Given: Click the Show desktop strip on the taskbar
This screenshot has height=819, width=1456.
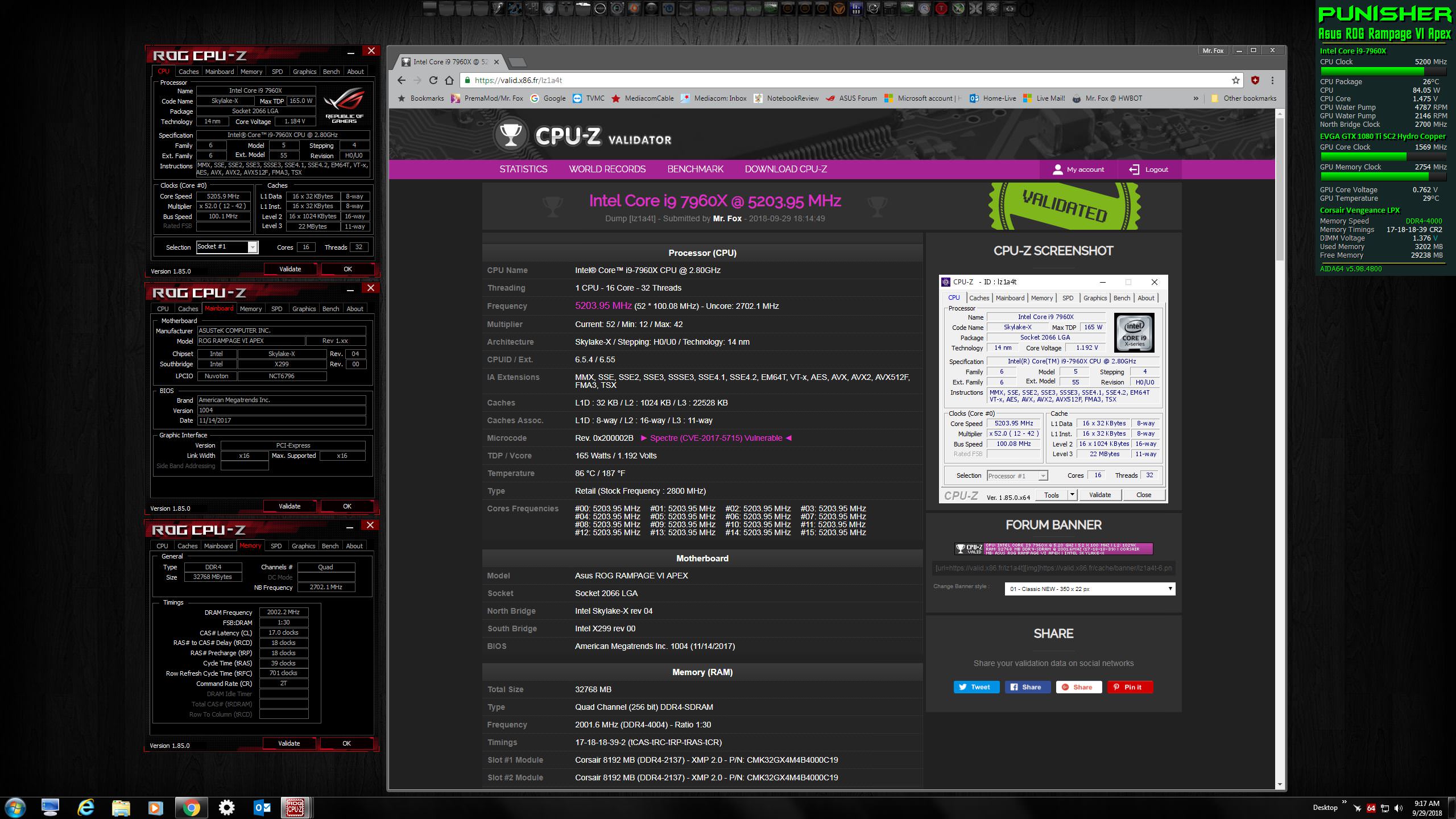Looking at the screenshot, I should (1453, 808).
